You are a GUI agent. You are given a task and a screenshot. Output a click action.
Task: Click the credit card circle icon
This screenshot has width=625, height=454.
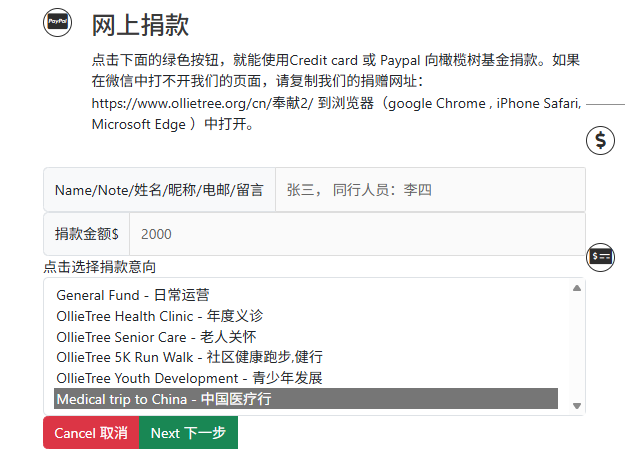(x=600, y=256)
